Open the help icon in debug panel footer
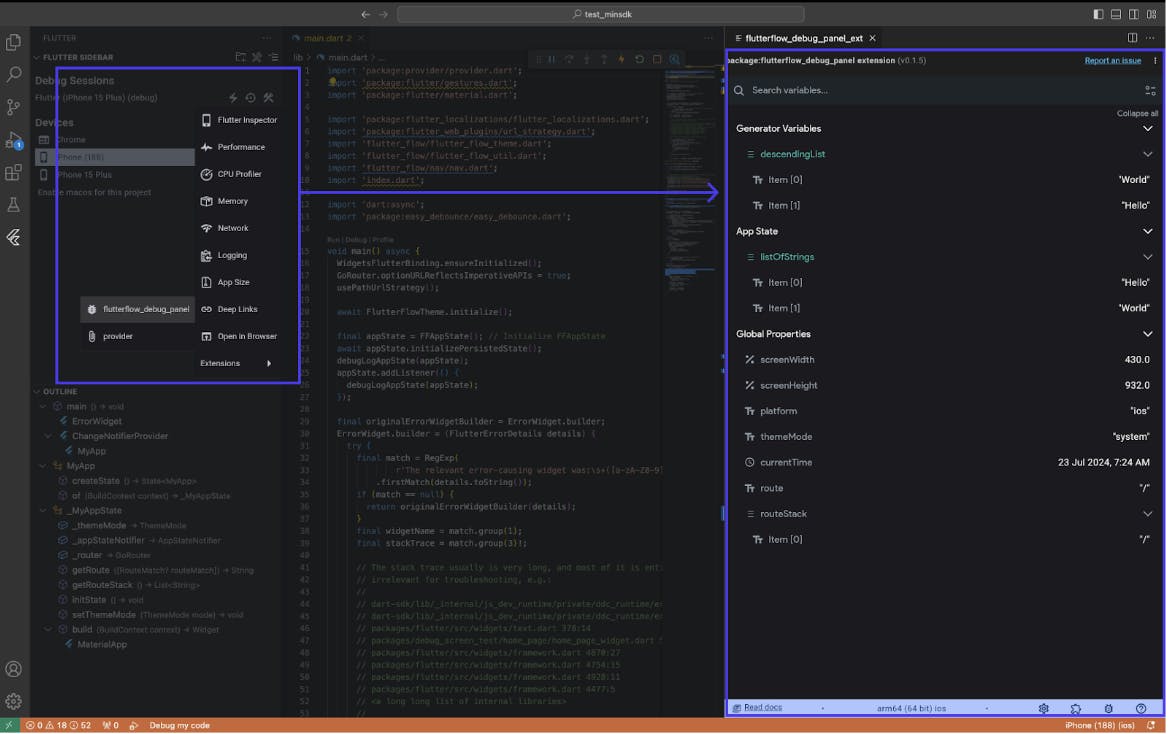Screen dimensions: 1170x734 pyautogui.click(x=1141, y=708)
